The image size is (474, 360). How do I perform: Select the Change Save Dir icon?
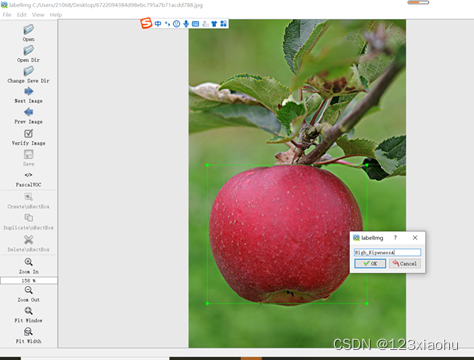tap(28, 71)
